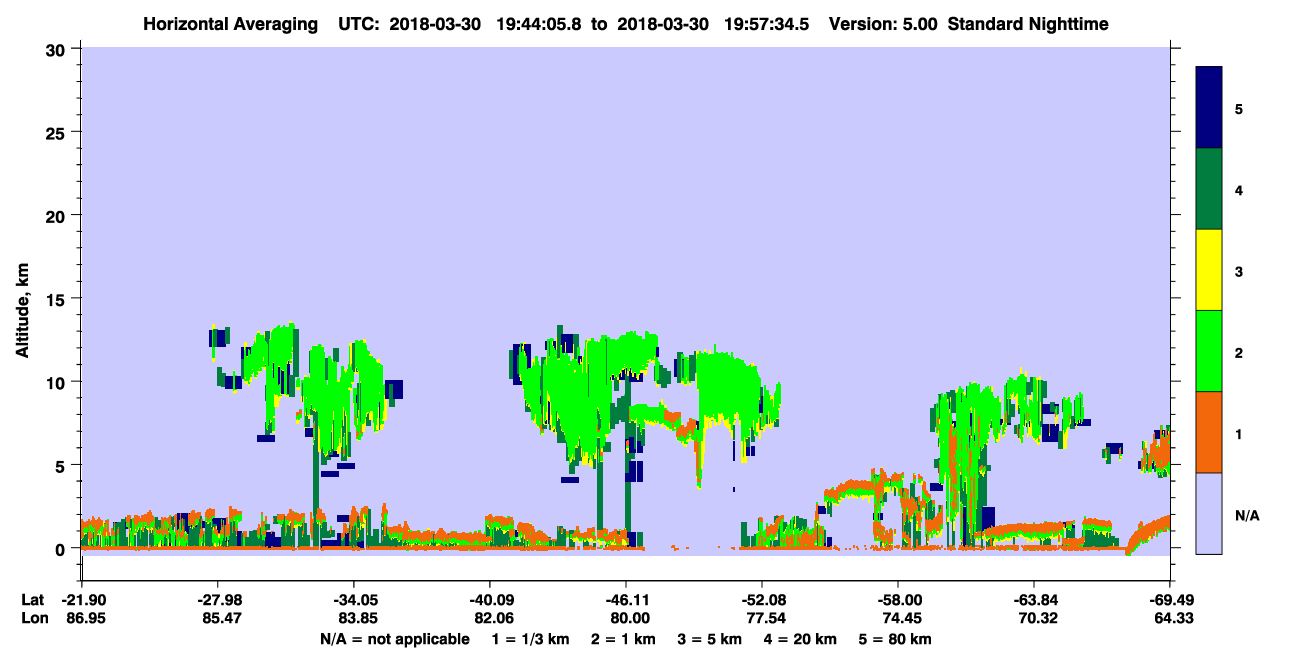The height and width of the screenshot is (667, 1300).
Task: Click the bright green color bar segment labeled 2
Action: [x=1209, y=351]
